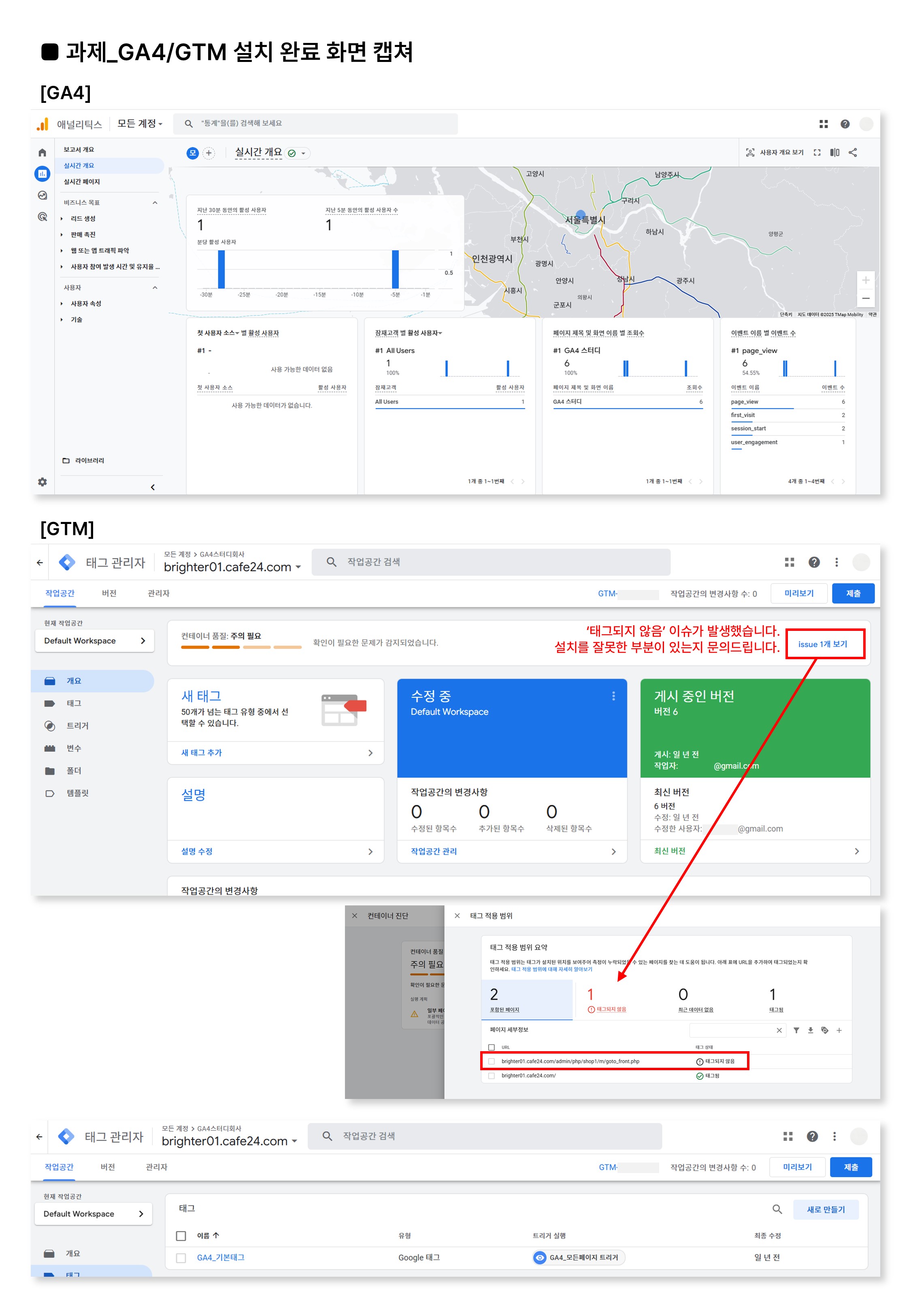The image size is (911, 1316).
Task: Click 새 태그 추가 link
Action: click(202, 753)
